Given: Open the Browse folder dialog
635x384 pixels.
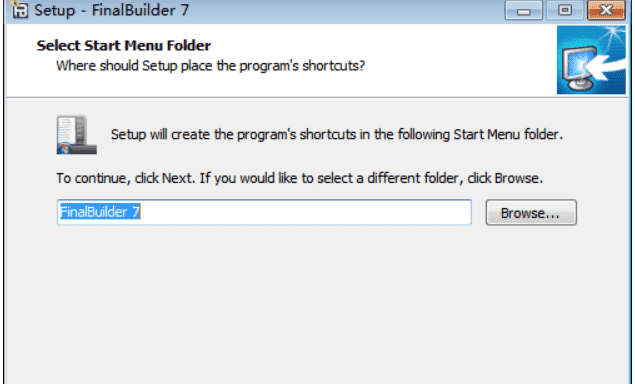Looking at the screenshot, I should click(x=531, y=212).
